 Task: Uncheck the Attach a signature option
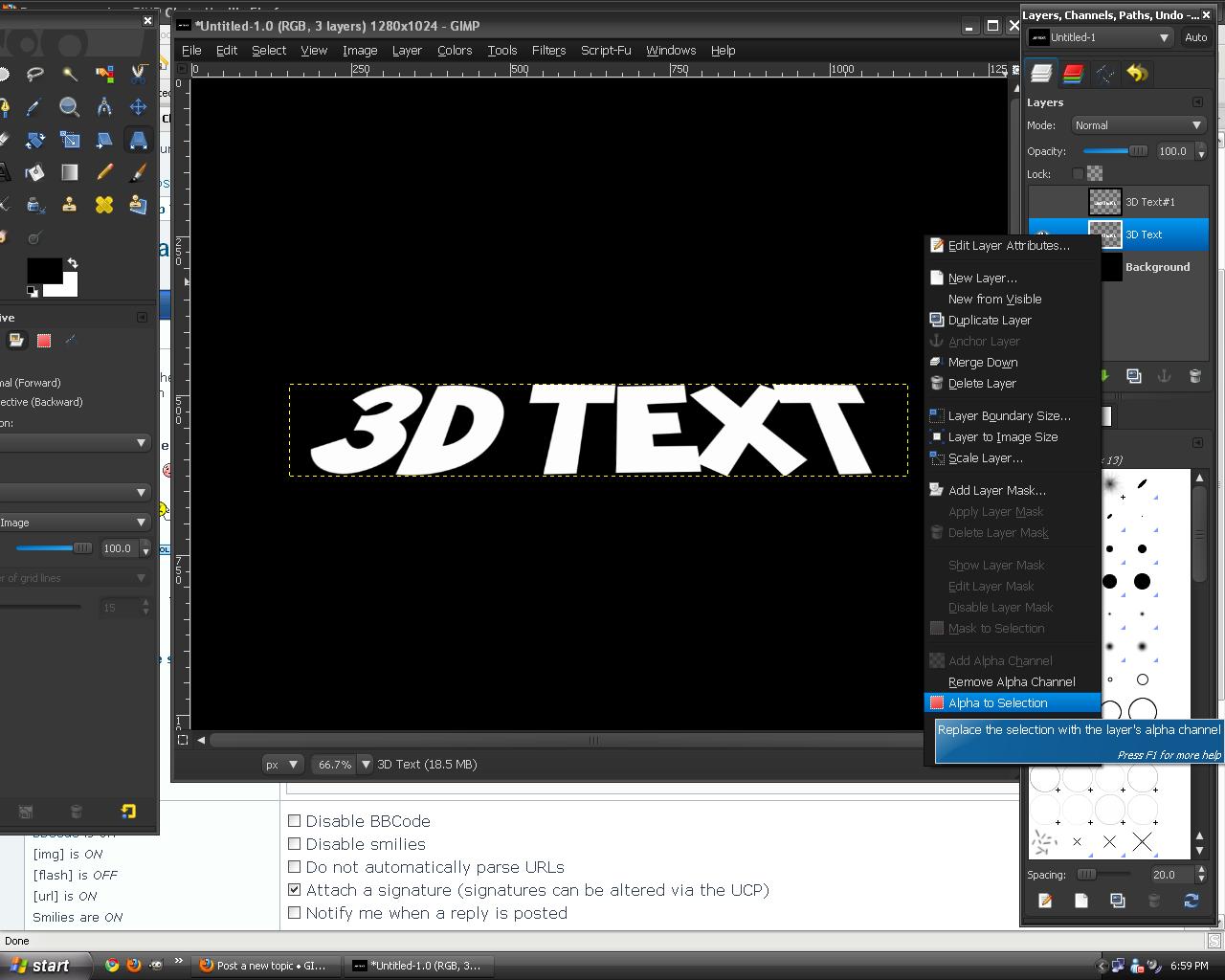pyautogui.click(x=295, y=889)
